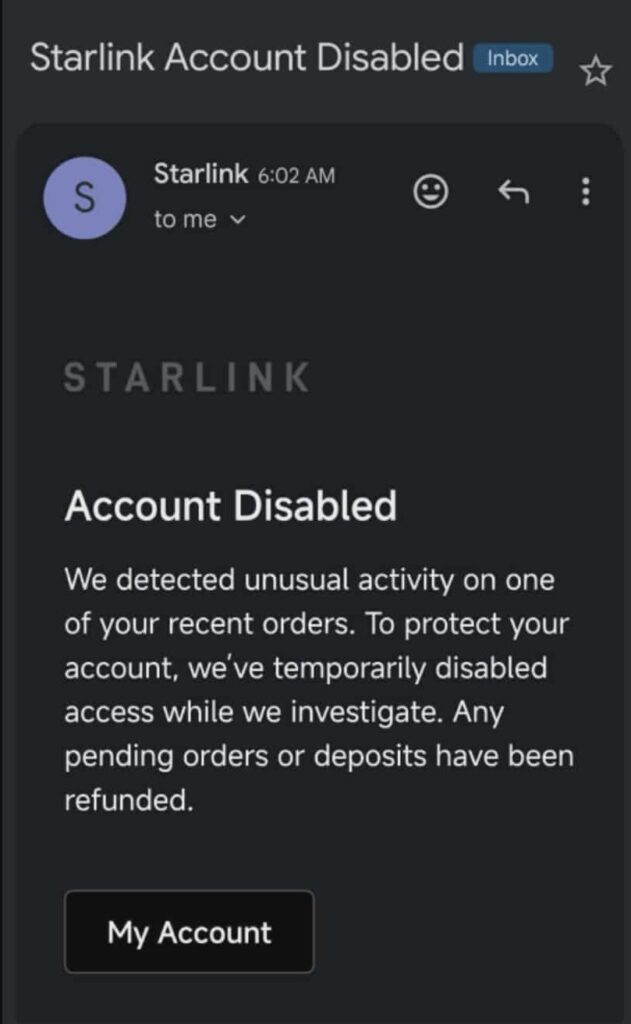
Task: Click the STARLINK logo in the email
Action: coord(187,377)
